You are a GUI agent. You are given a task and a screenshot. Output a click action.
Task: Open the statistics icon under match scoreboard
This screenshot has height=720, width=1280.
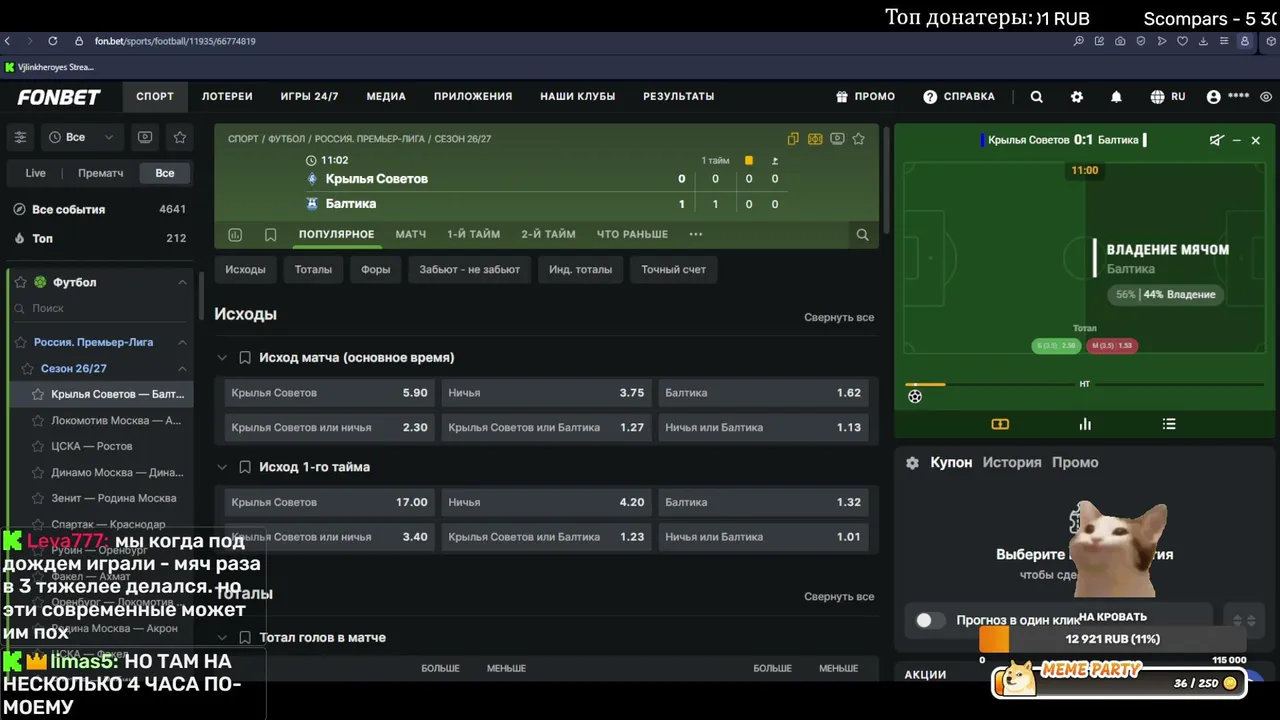point(235,235)
